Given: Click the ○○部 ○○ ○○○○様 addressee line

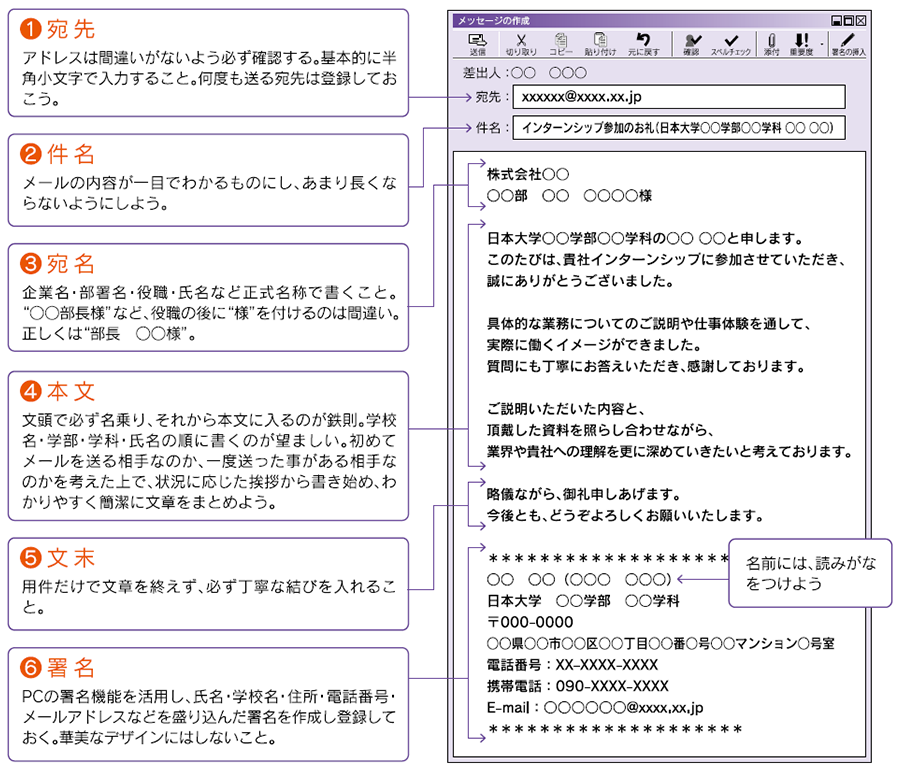Looking at the screenshot, I should [x=569, y=196].
